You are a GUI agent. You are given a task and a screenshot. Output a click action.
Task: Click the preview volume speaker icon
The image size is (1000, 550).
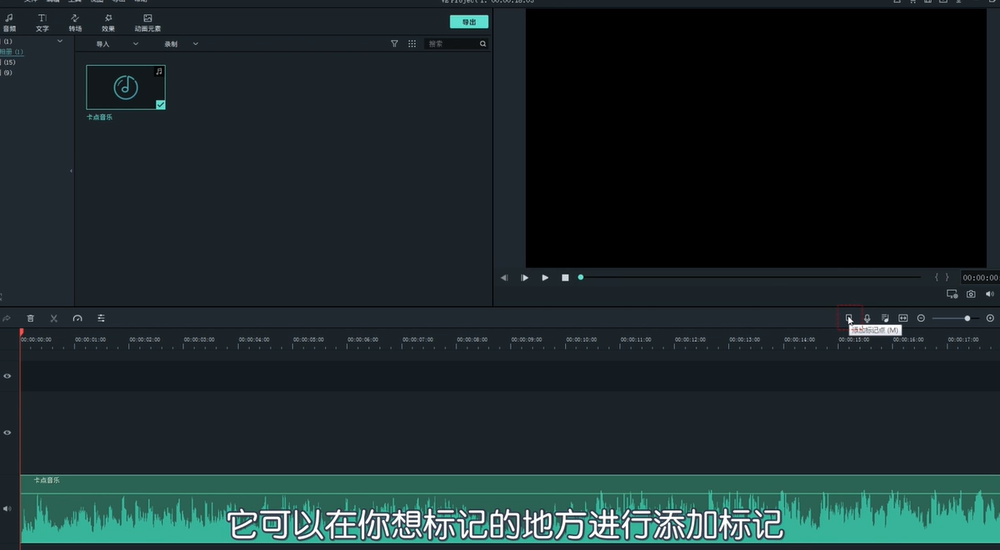pyautogui.click(x=989, y=294)
